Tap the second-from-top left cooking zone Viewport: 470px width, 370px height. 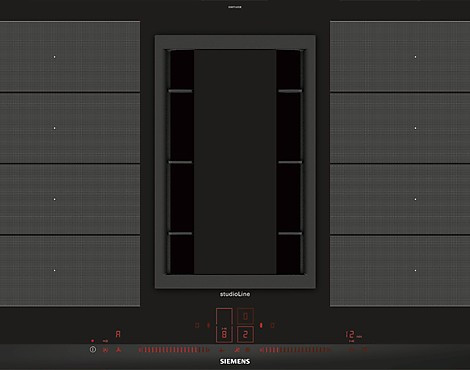[70, 128]
